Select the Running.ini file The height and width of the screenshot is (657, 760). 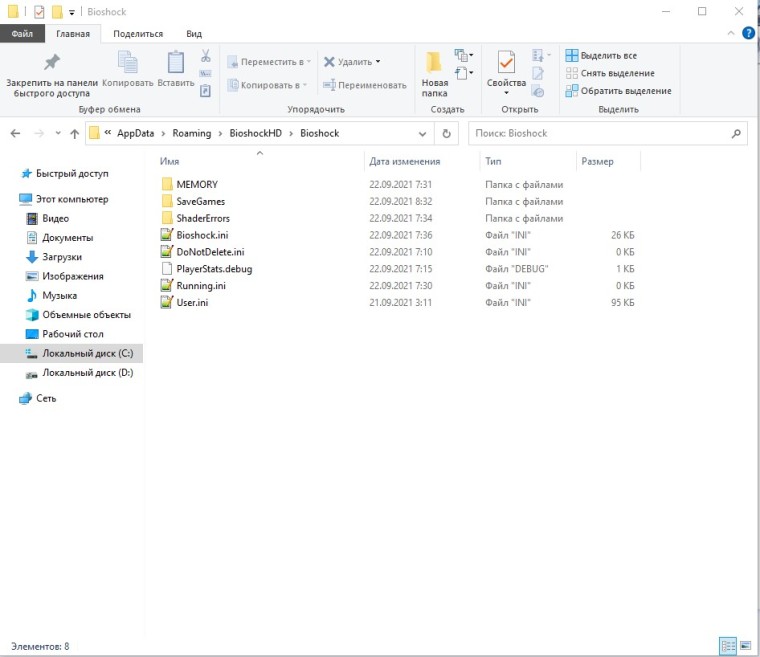tap(201, 286)
